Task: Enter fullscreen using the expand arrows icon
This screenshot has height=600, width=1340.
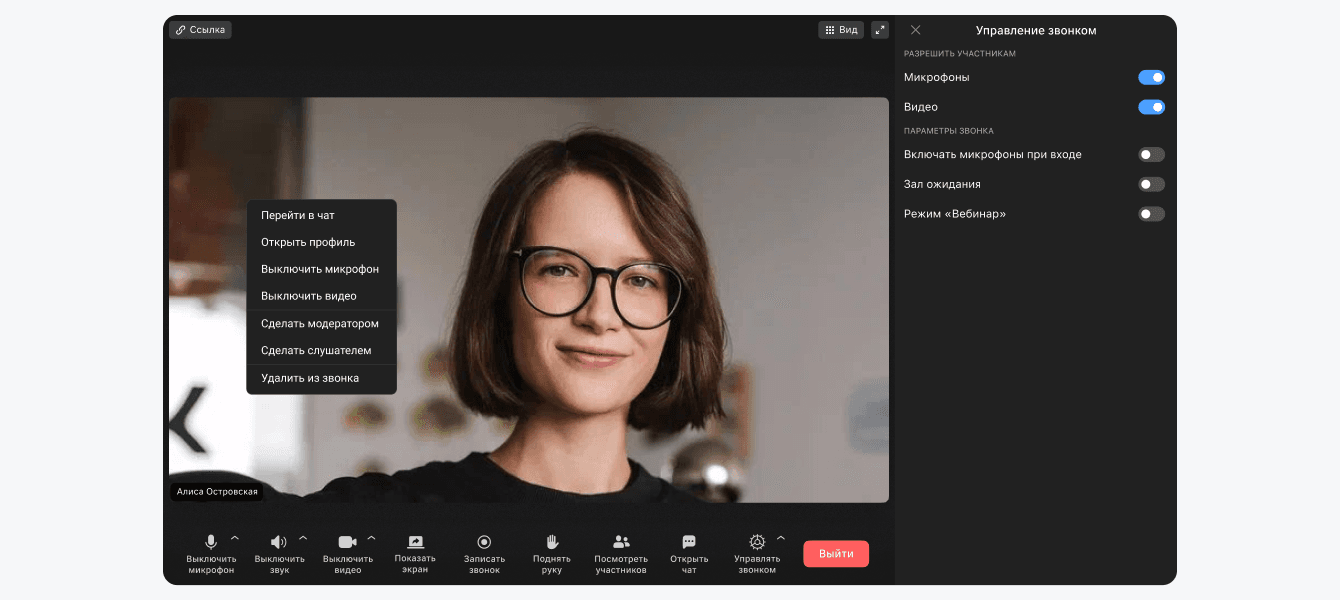Action: pyautogui.click(x=880, y=30)
